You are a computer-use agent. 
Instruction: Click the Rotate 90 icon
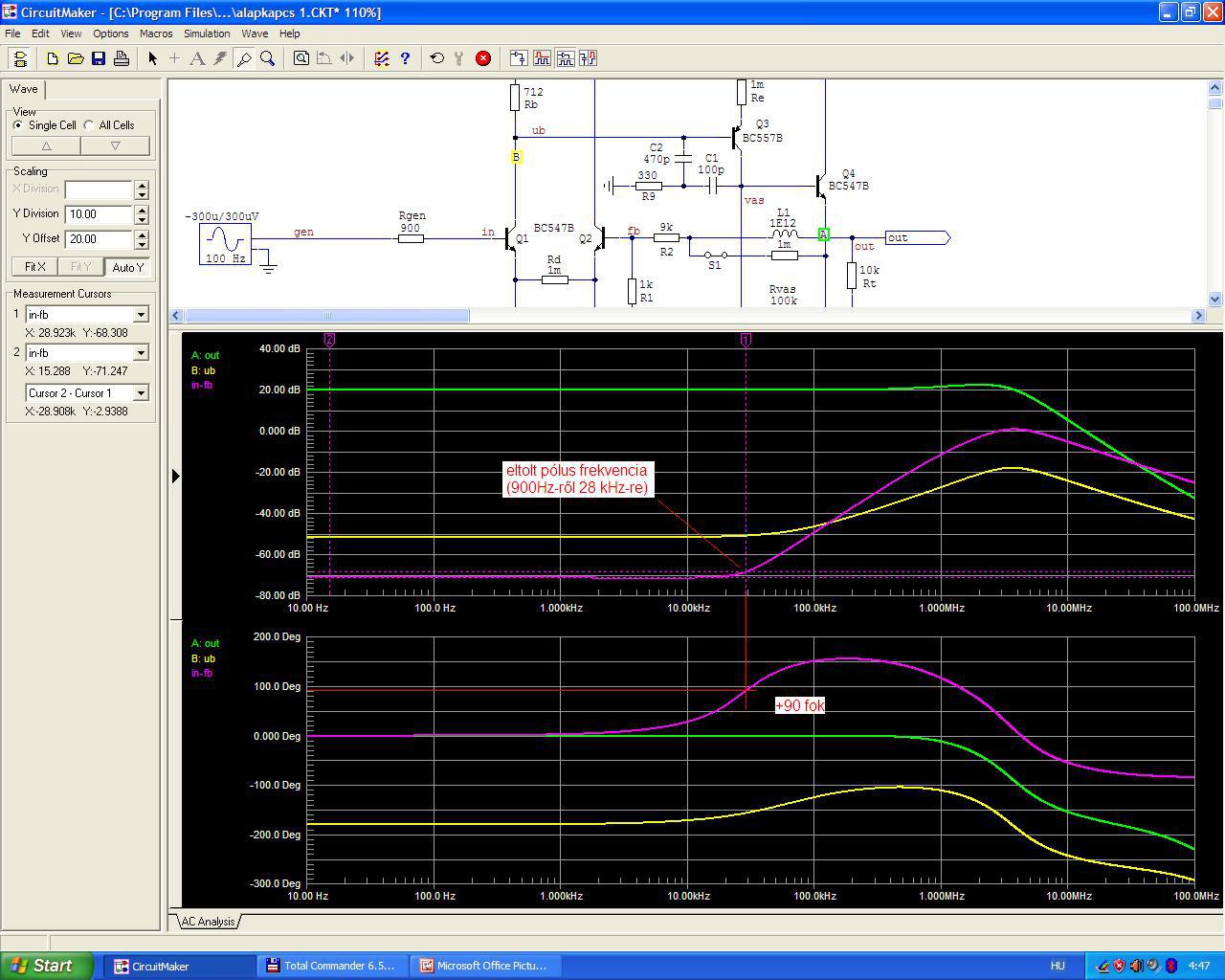click(324, 58)
